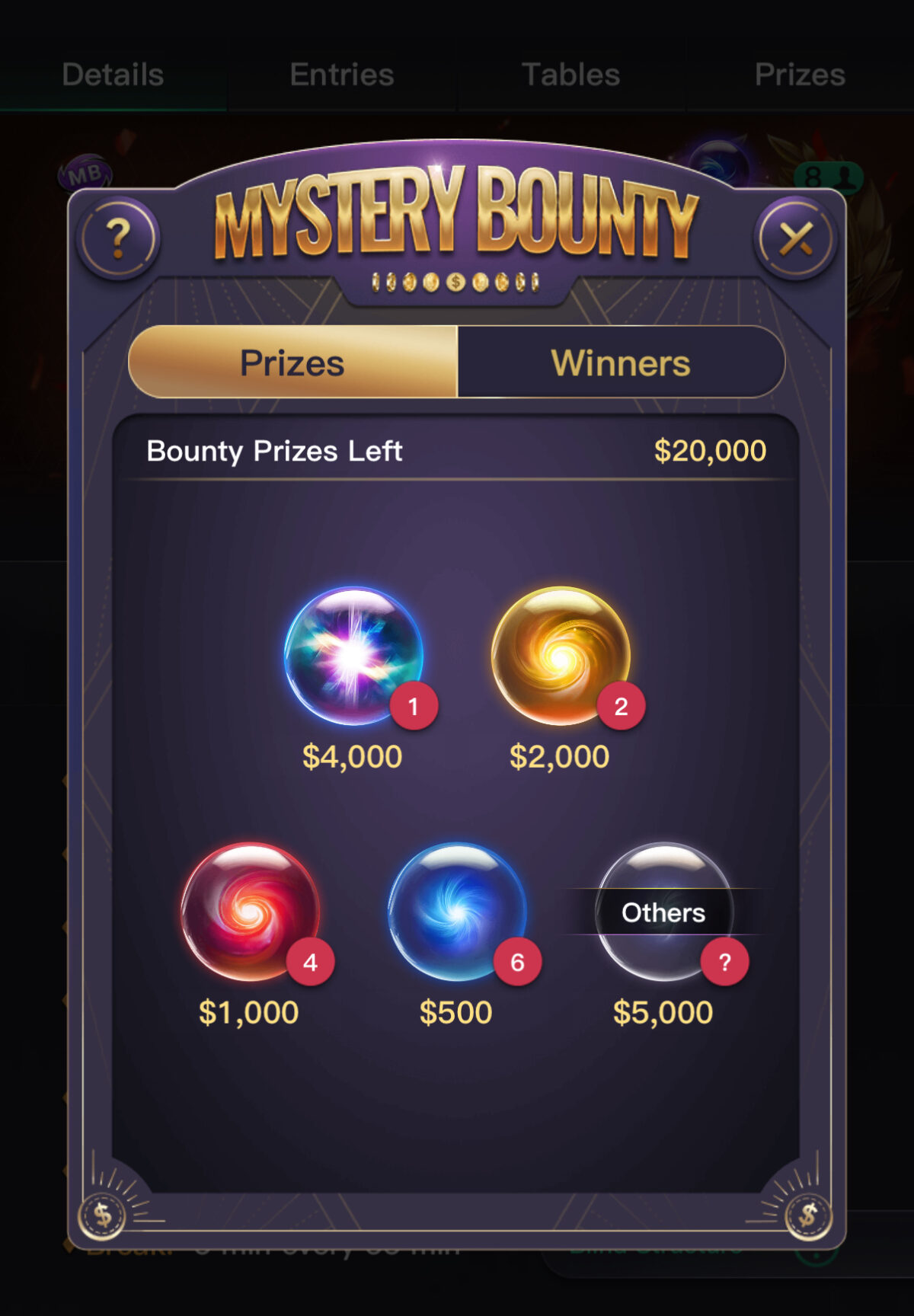The image size is (914, 1316).
Task: Switch to the gold Prizes toggle
Action: [293, 363]
